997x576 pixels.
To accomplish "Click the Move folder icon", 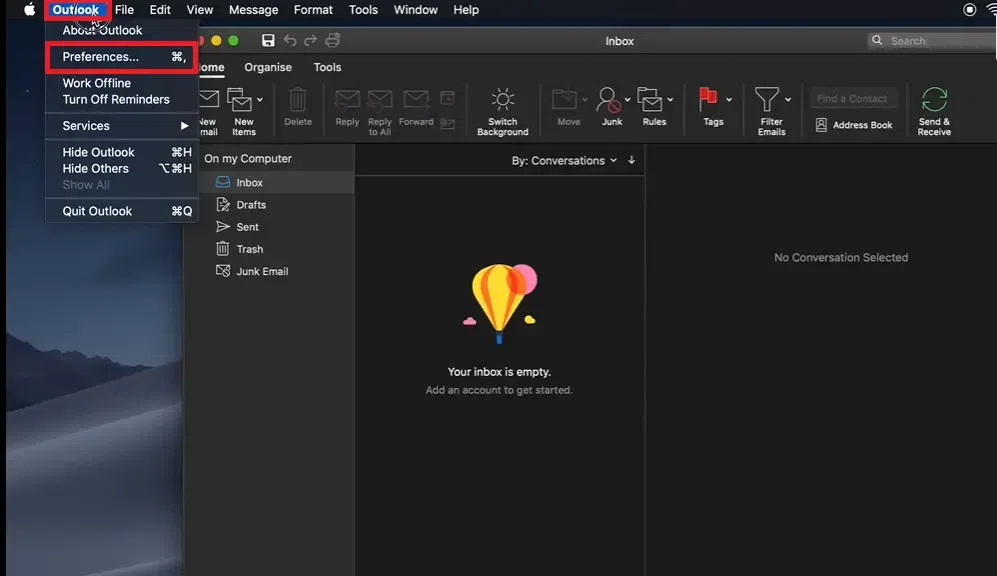I will tap(564, 100).
